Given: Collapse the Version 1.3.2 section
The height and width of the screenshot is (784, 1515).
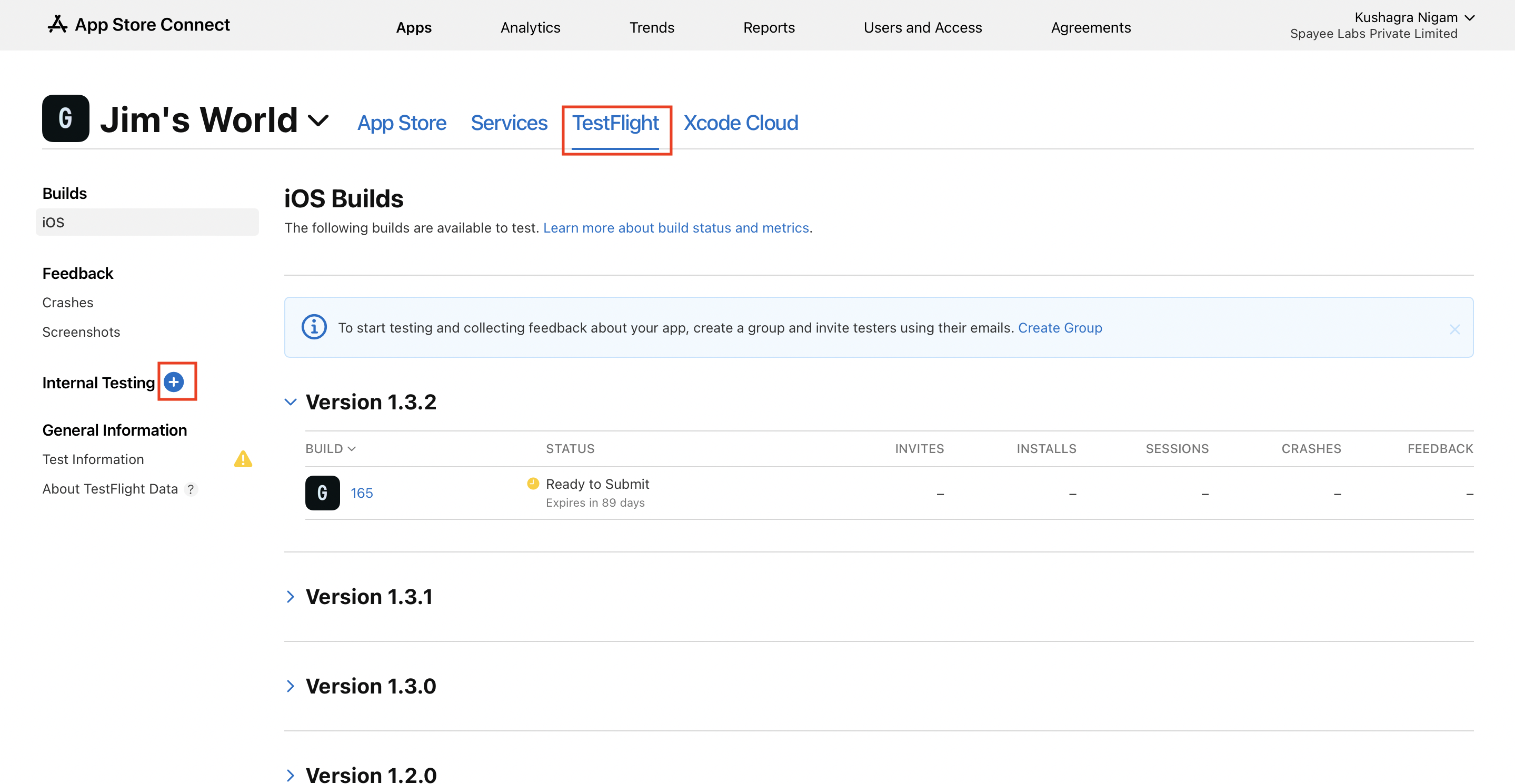Looking at the screenshot, I should point(290,402).
